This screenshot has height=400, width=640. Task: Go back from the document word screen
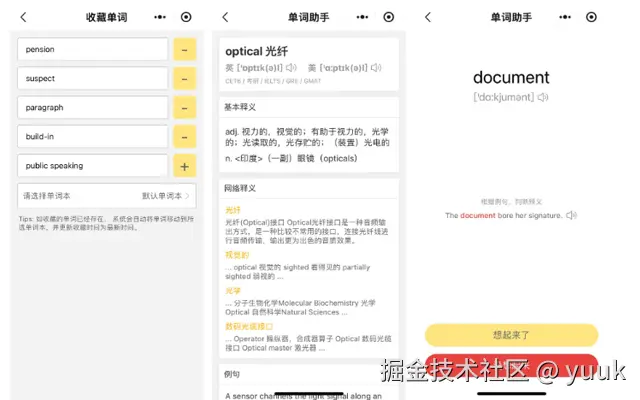click(428, 17)
